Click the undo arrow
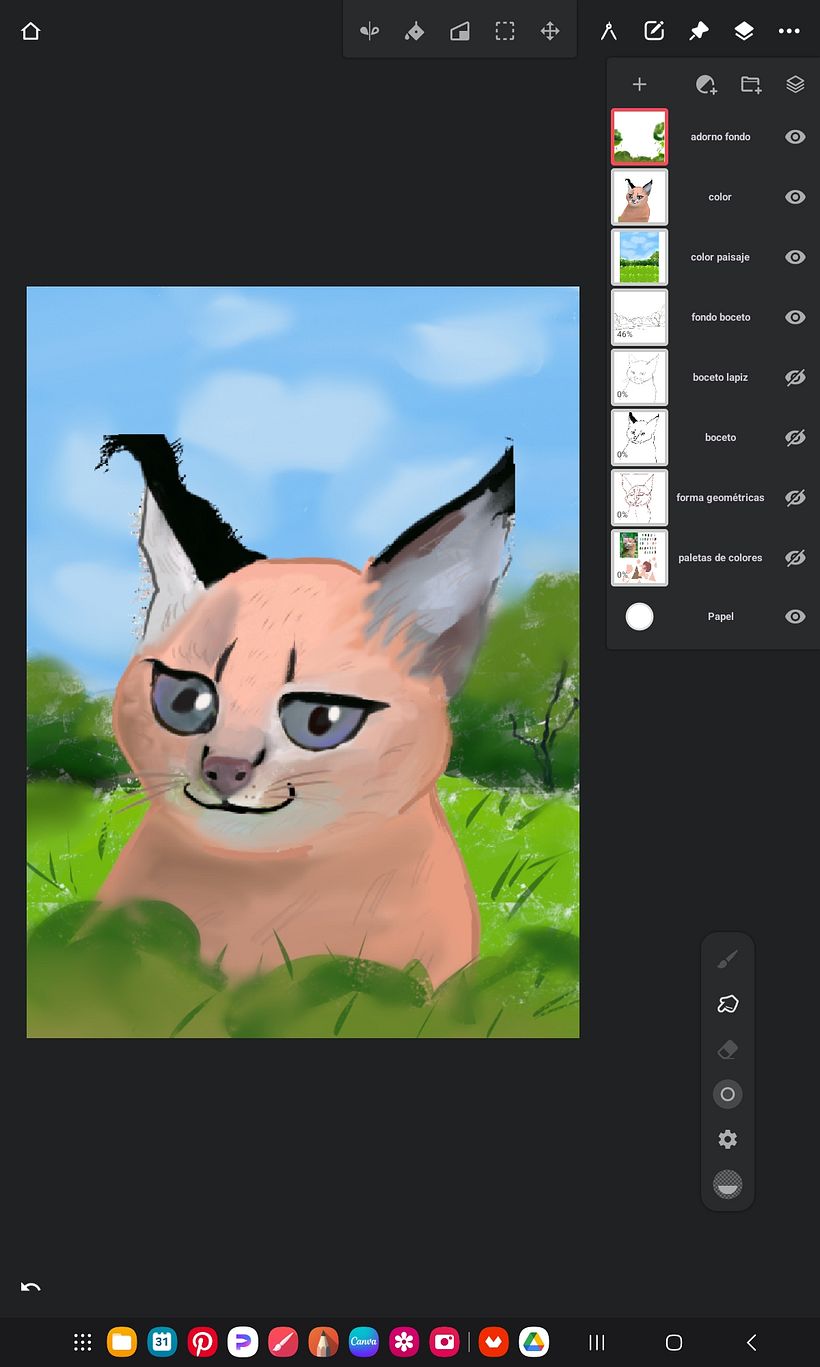Image resolution: width=820 pixels, height=1367 pixels. click(x=30, y=1286)
